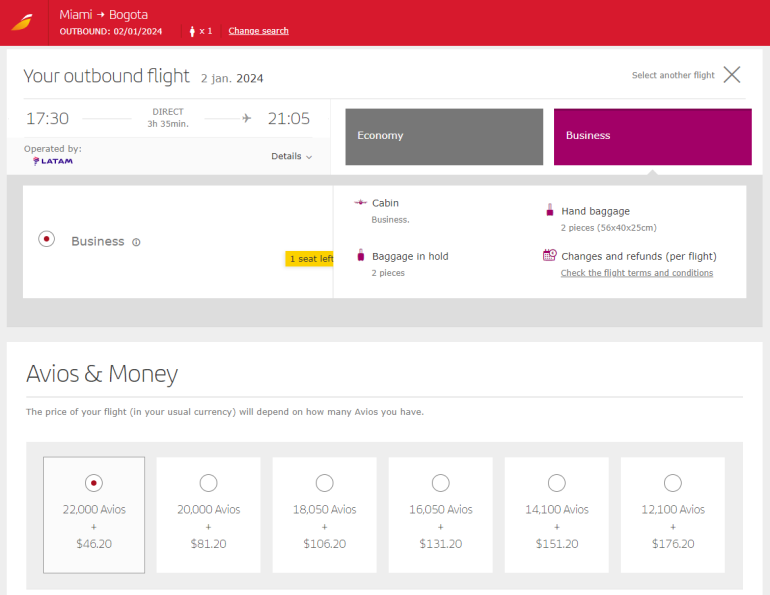Choose 20,000 Avios plus $81.20 option
This screenshot has height=595, width=770.
tap(208, 483)
